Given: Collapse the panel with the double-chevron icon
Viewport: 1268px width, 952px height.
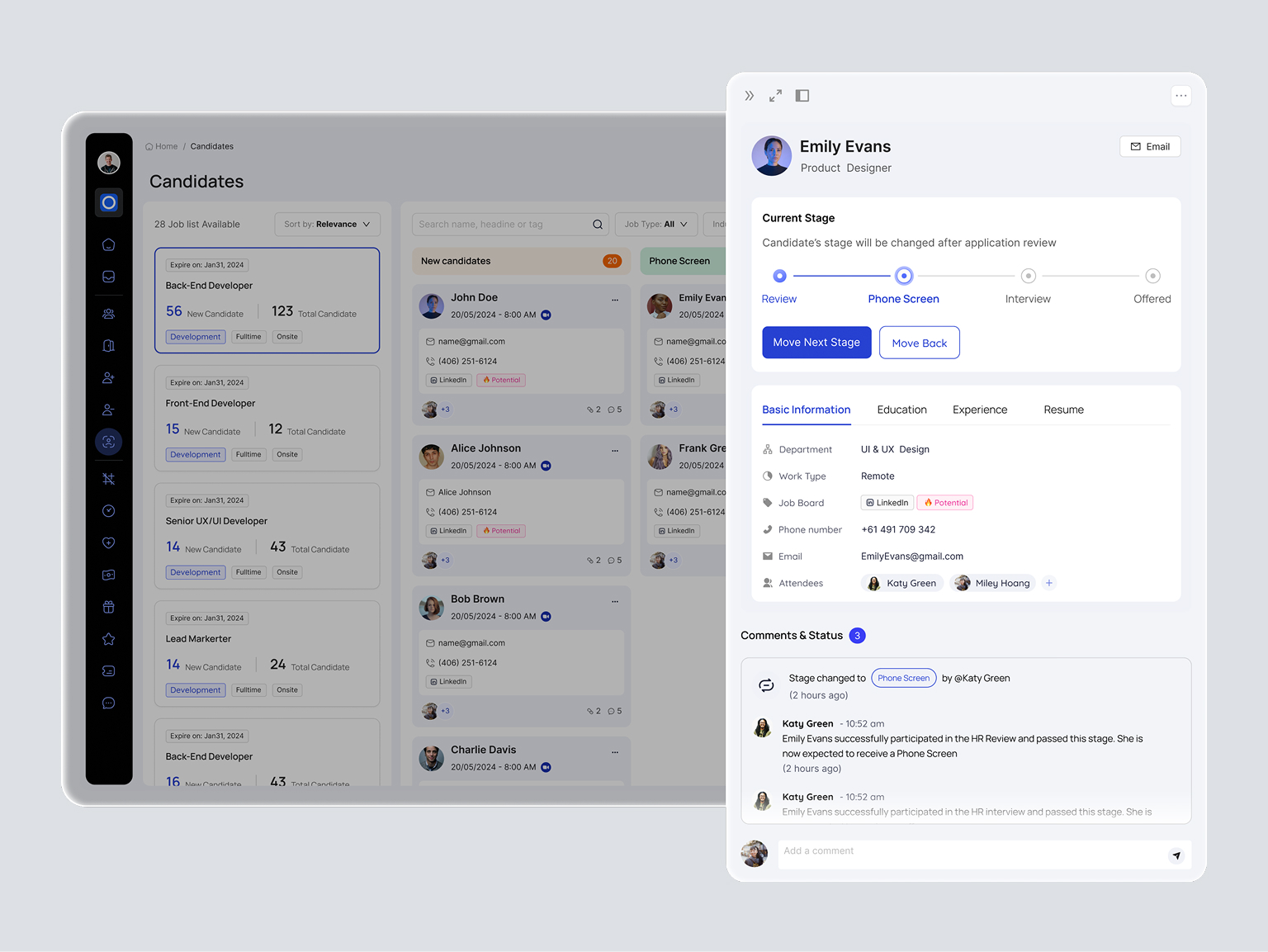Looking at the screenshot, I should click(x=749, y=95).
